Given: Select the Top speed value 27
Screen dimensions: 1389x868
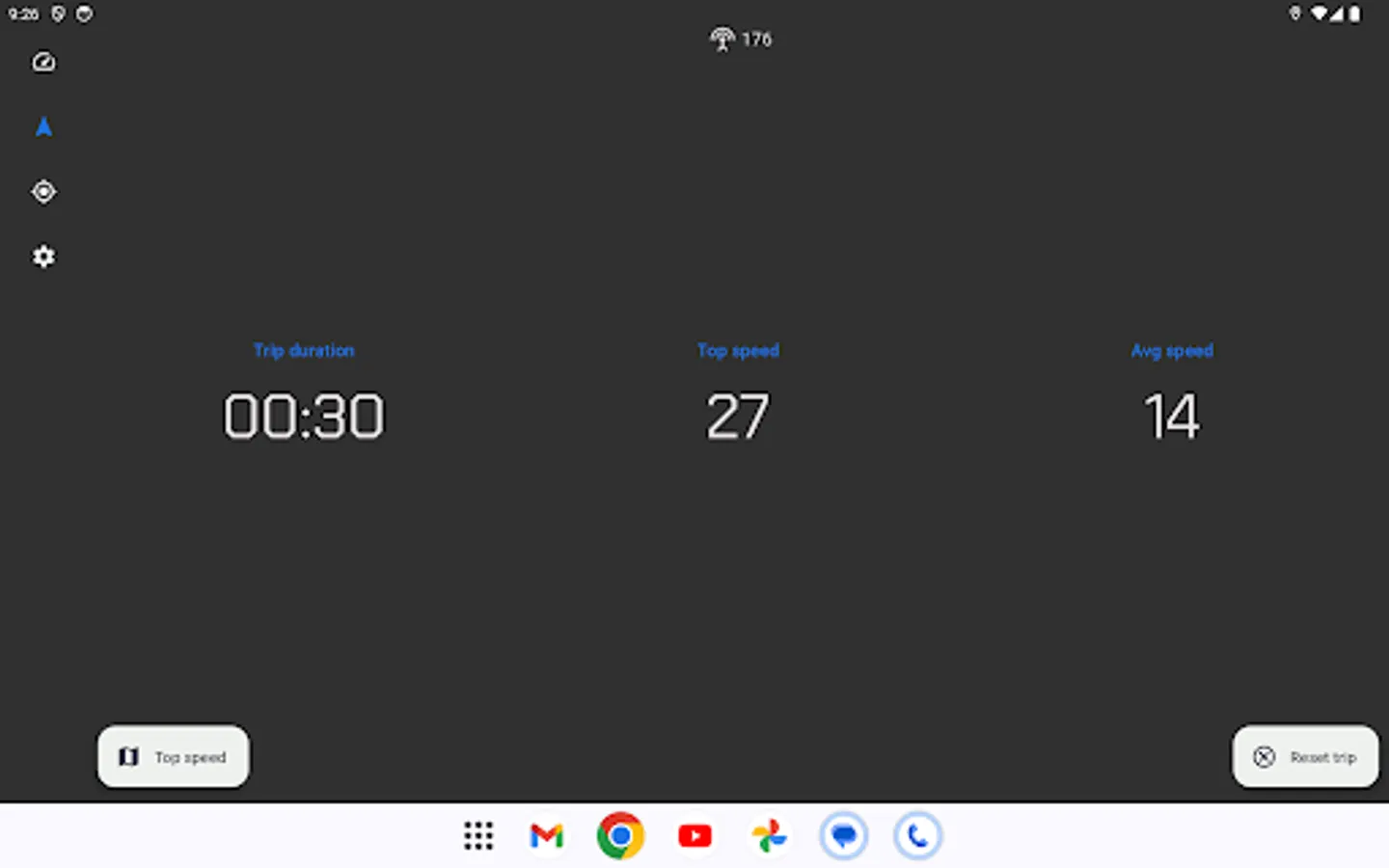Looking at the screenshot, I should pos(738,415).
